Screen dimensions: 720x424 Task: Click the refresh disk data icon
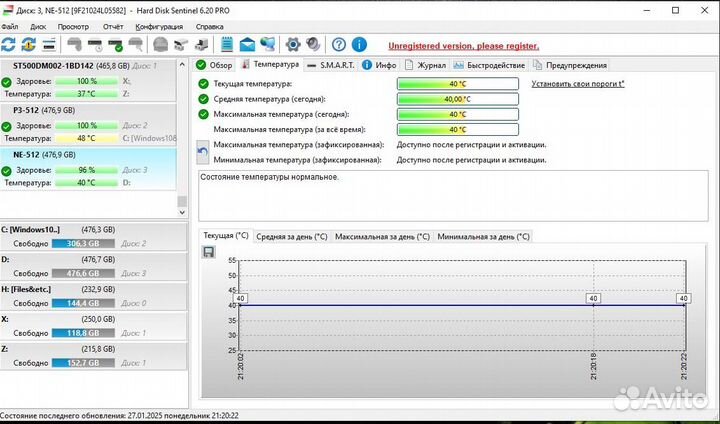click(9, 45)
